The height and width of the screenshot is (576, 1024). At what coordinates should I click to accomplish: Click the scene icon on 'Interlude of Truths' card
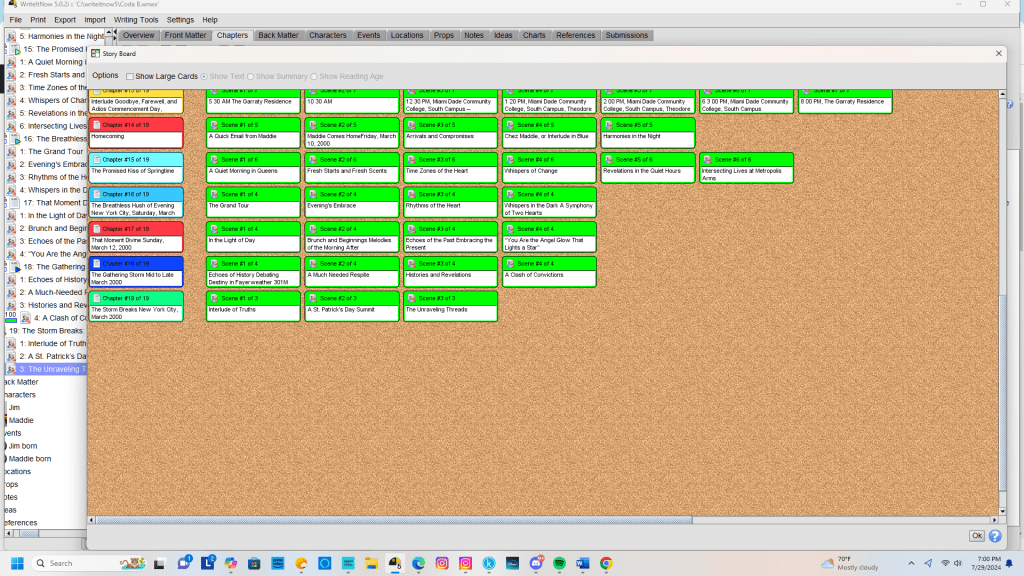coord(213,298)
